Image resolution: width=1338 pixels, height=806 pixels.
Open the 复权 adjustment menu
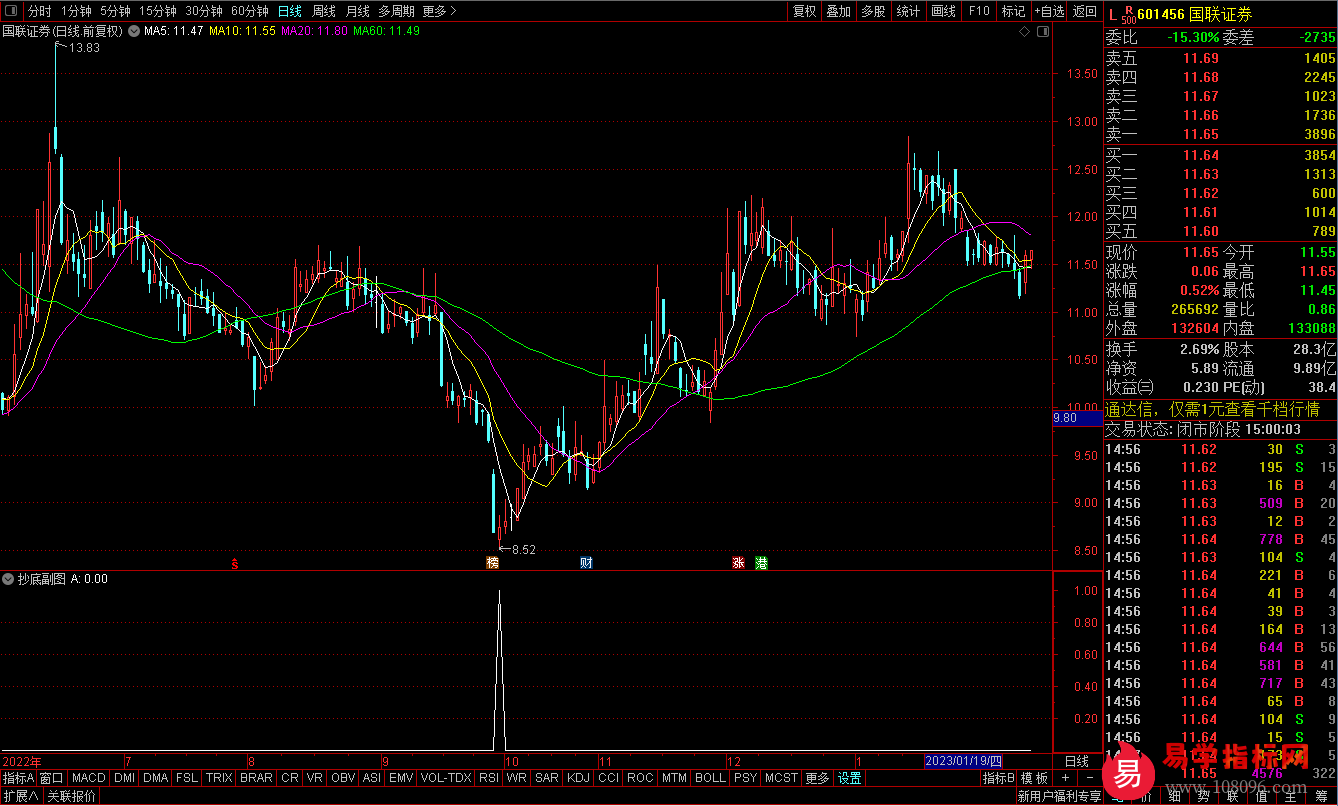click(x=804, y=11)
